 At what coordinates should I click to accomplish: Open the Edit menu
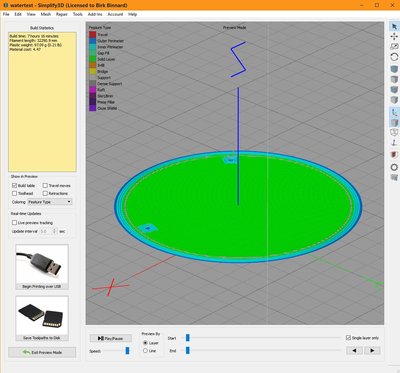(x=18, y=14)
